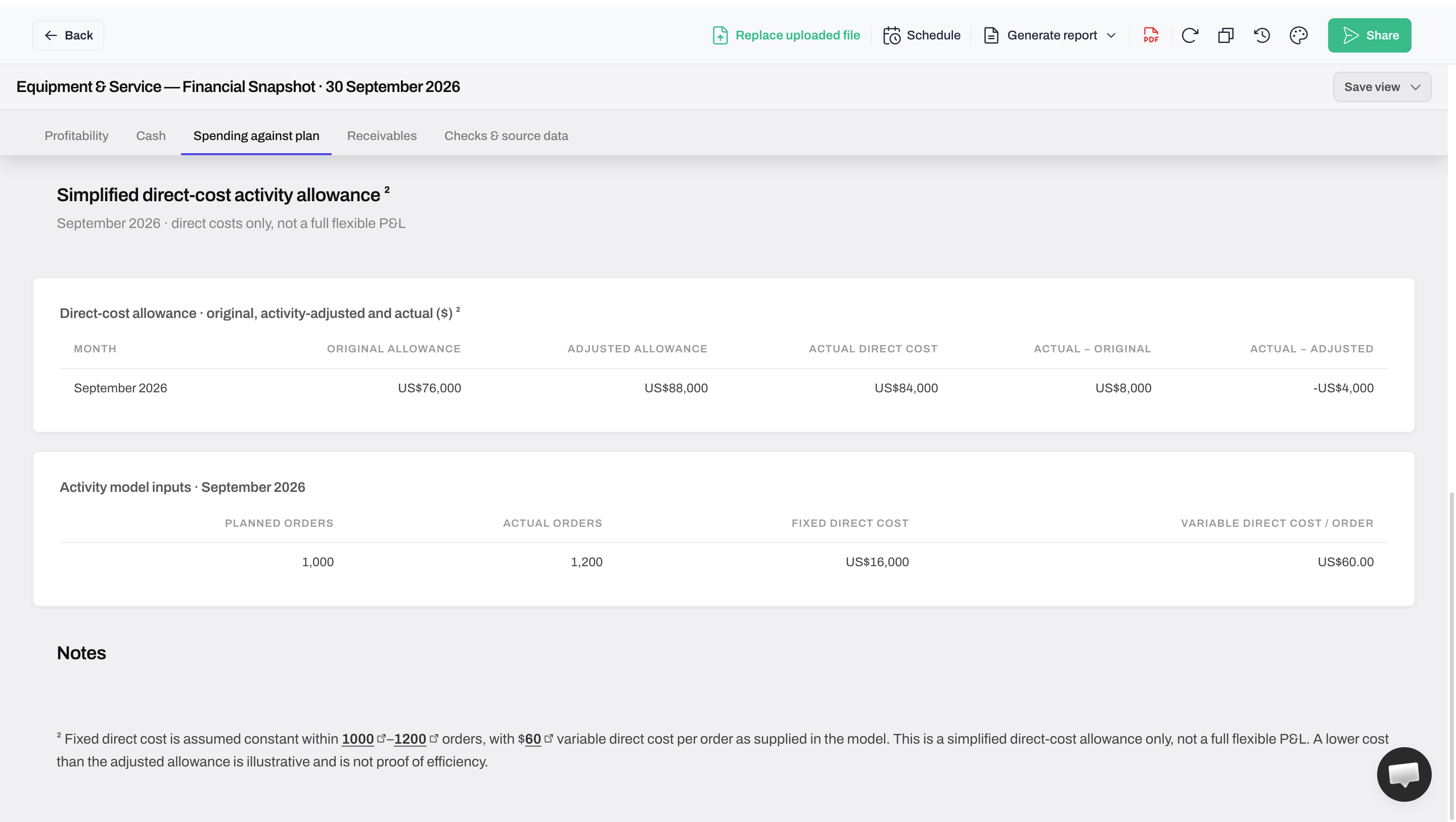Open the Schedule calendar icon
Image resolution: width=1456 pixels, height=822 pixels.
892,35
